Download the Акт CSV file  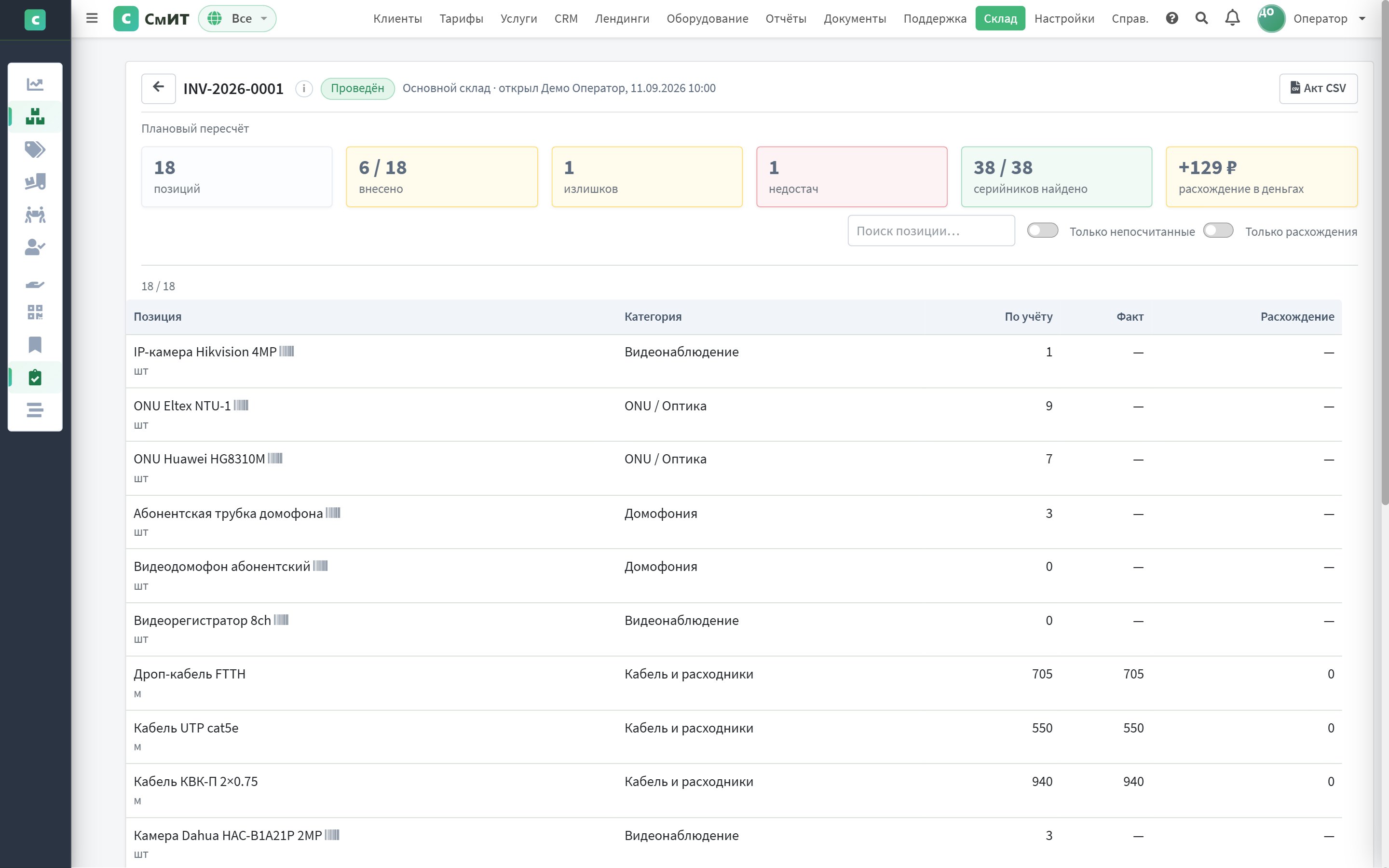point(1318,88)
